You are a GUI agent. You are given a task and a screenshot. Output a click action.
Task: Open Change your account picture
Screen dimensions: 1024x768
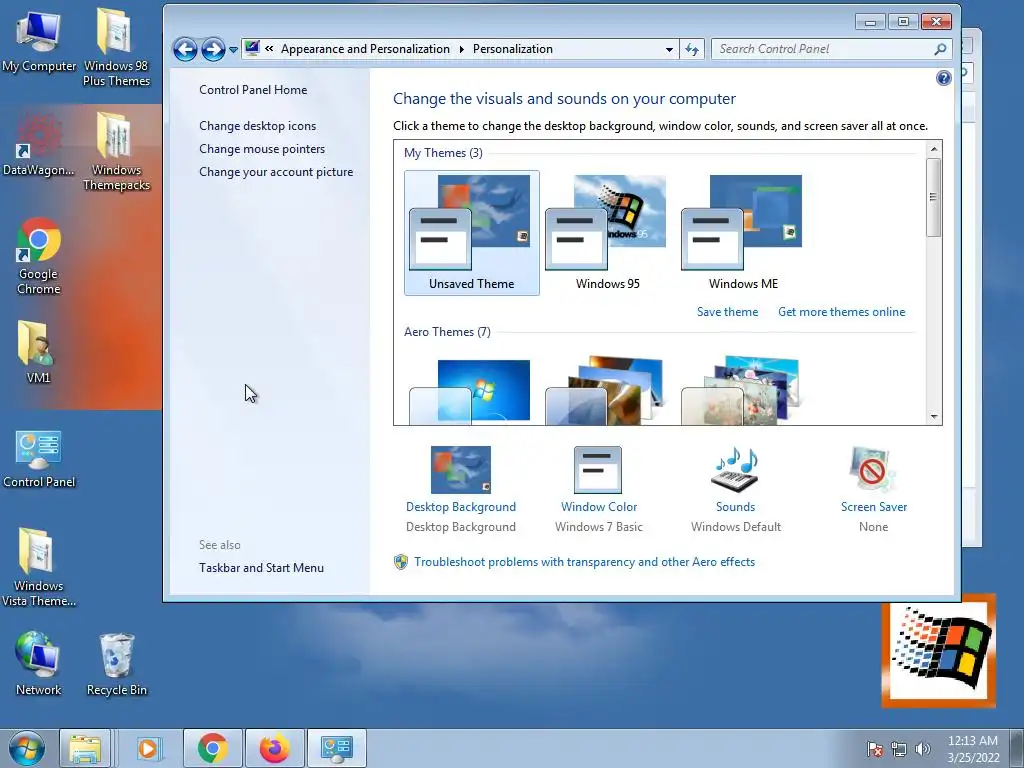point(276,172)
